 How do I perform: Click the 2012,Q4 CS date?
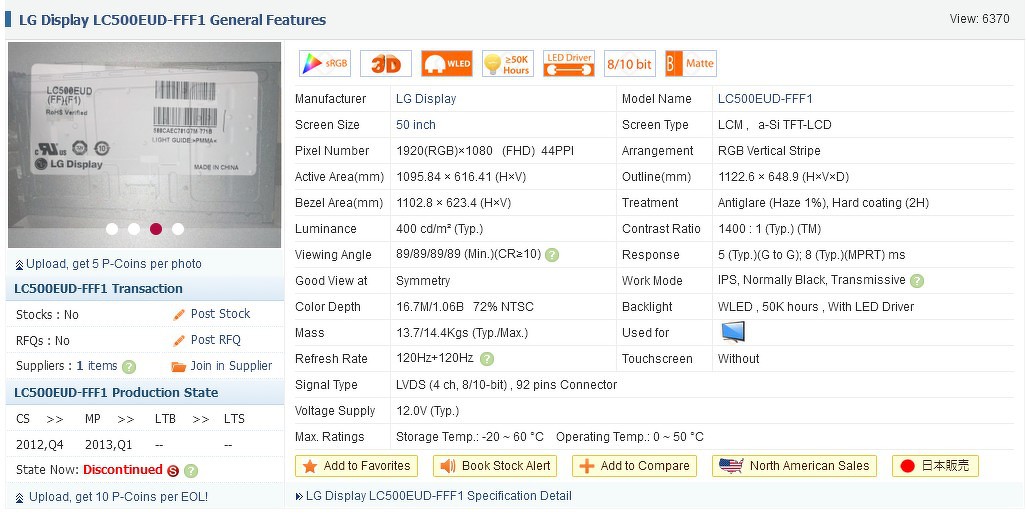click(40, 445)
